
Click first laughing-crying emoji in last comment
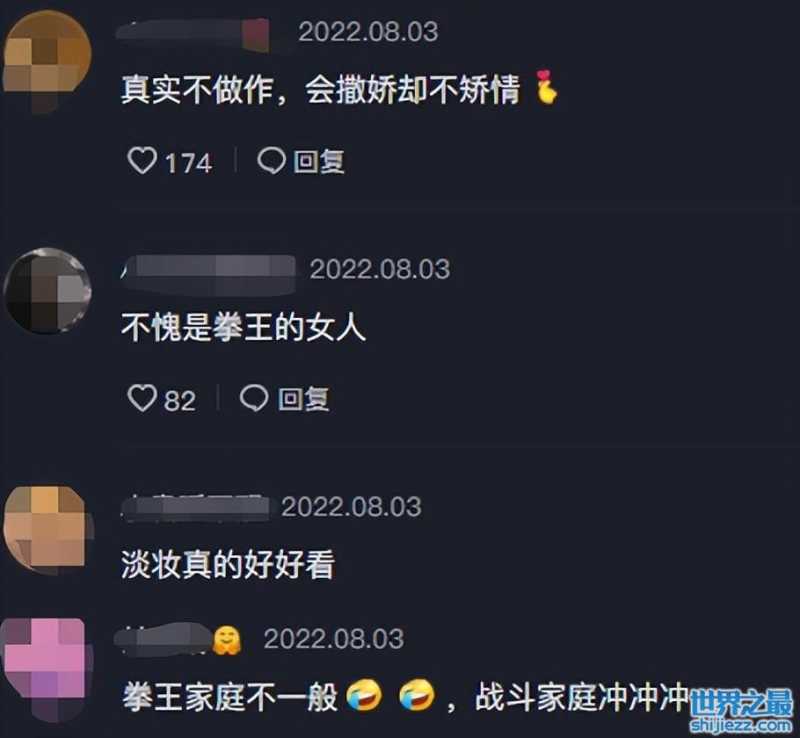coord(364,696)
